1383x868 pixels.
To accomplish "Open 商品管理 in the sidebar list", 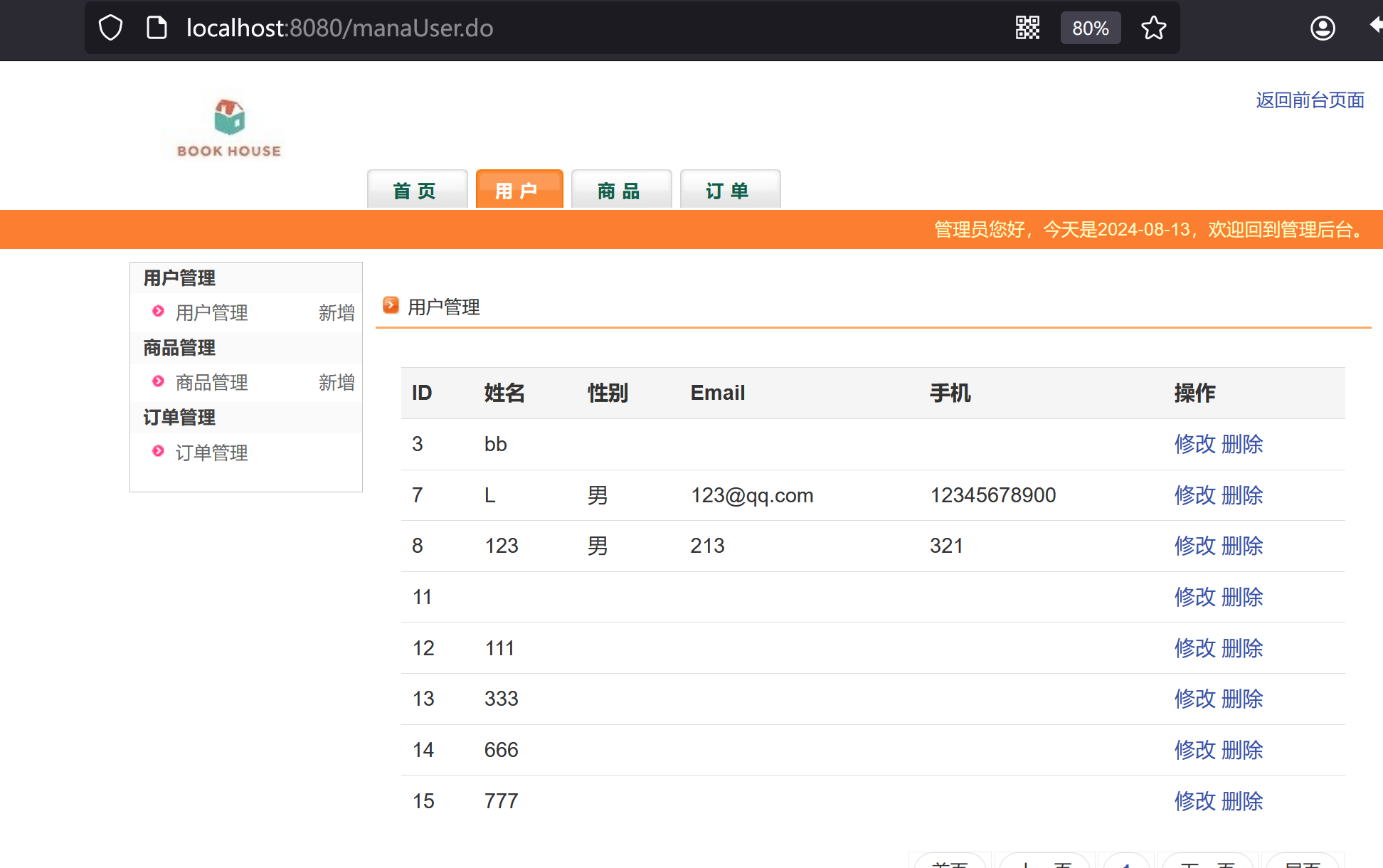I will [x=211, y=383].
